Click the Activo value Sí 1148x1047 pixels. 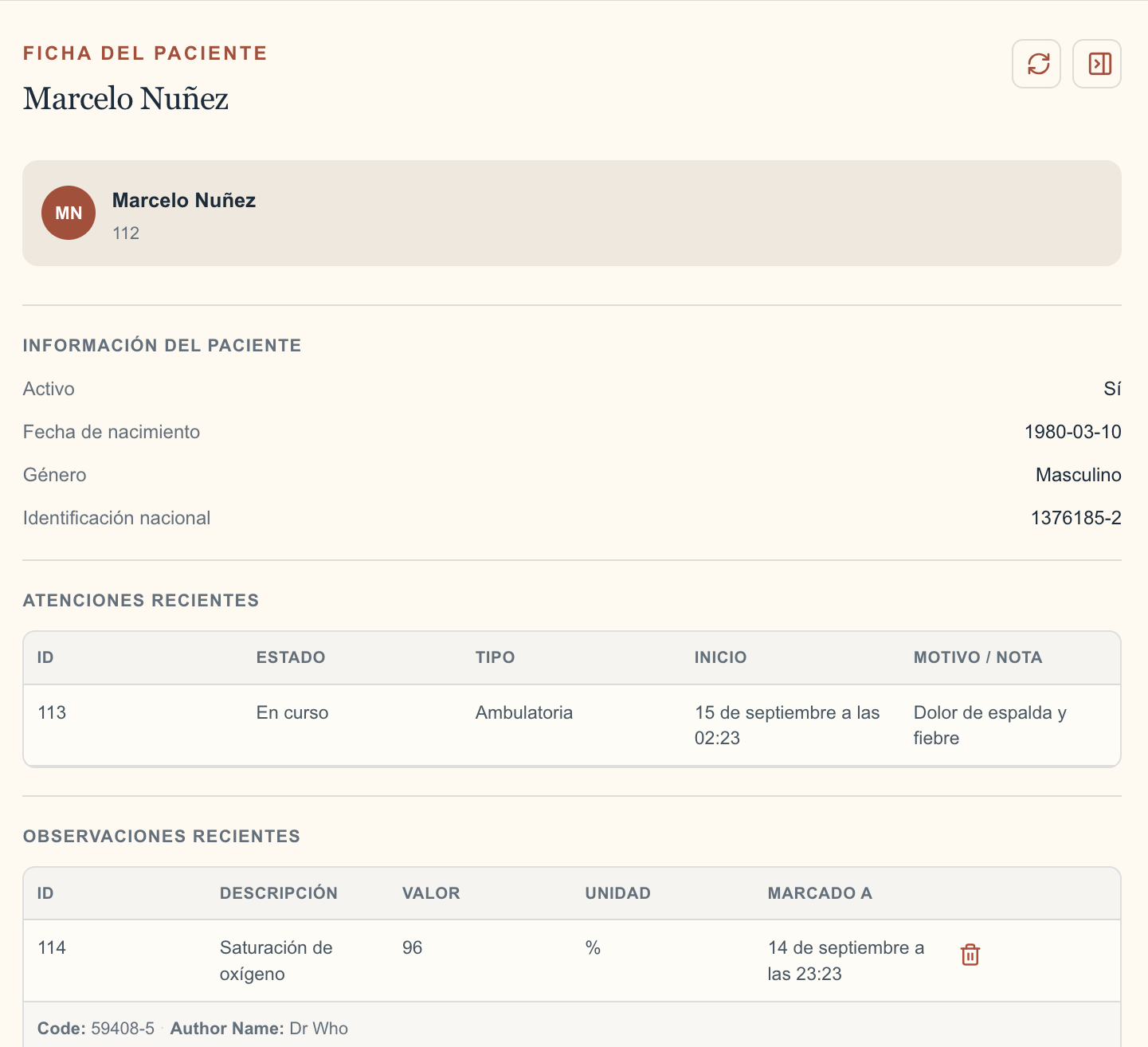click(1112, 389)
